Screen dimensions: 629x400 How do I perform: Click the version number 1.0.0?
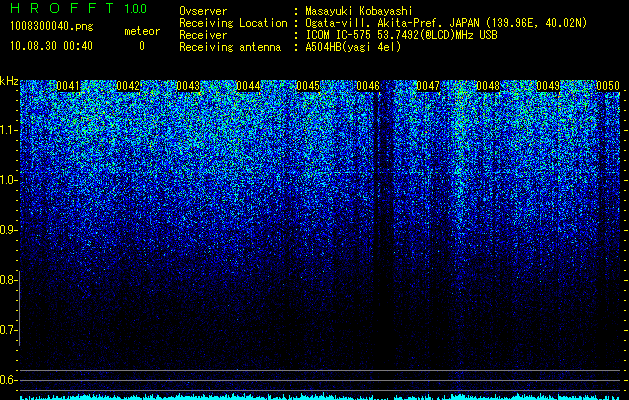click(136, 9)
